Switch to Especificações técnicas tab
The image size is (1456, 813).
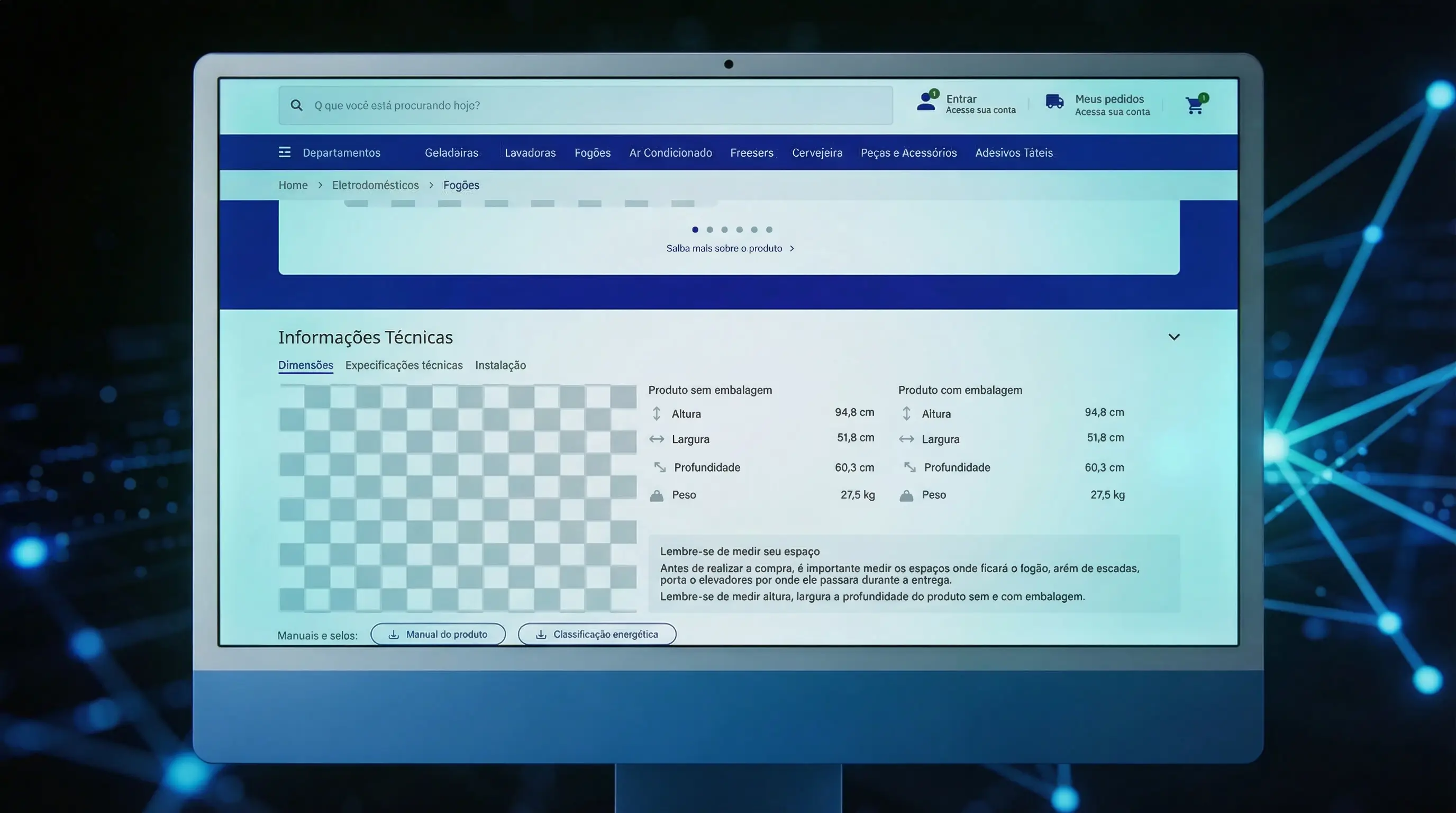404,365
